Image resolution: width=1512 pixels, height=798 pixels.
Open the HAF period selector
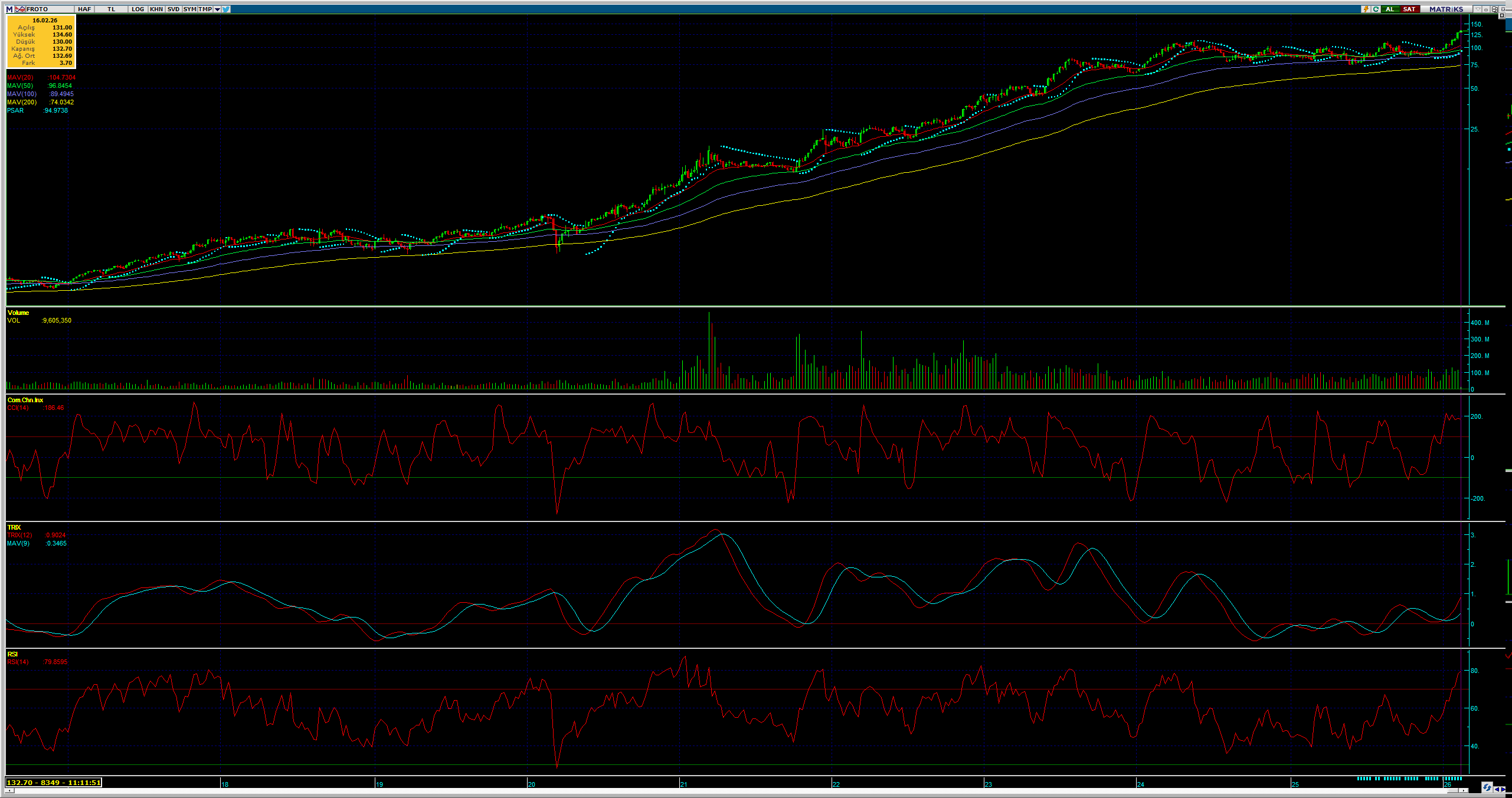tap(84, 9)
